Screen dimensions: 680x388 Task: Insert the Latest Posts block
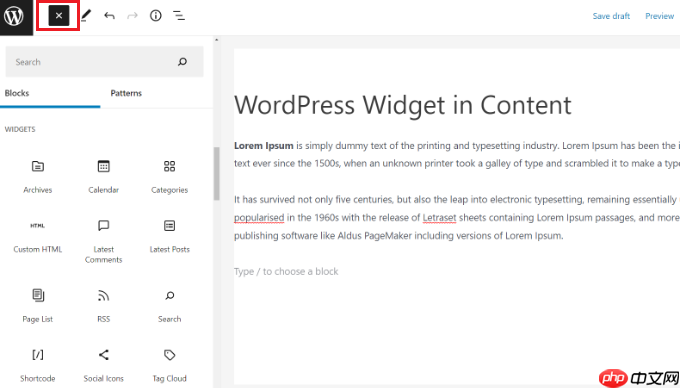170,237
